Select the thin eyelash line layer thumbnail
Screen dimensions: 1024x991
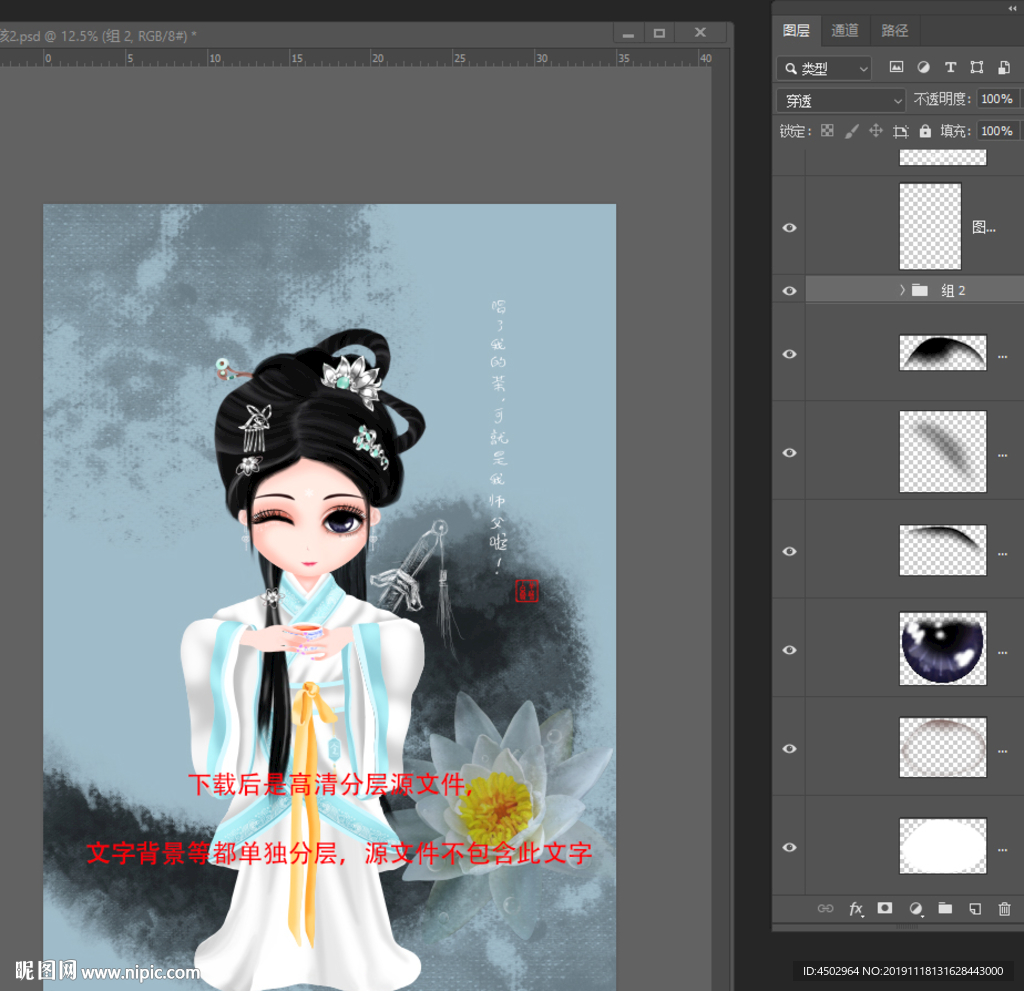pyautogui.click(x=943, y=550)
